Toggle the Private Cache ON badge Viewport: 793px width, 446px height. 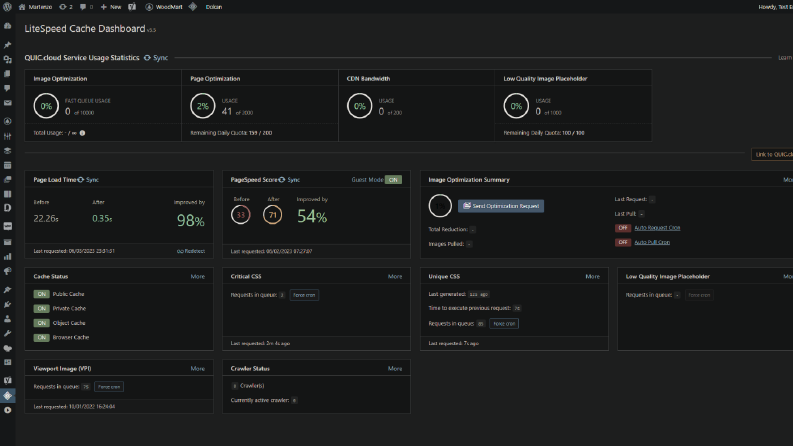(x=41, y=308)
